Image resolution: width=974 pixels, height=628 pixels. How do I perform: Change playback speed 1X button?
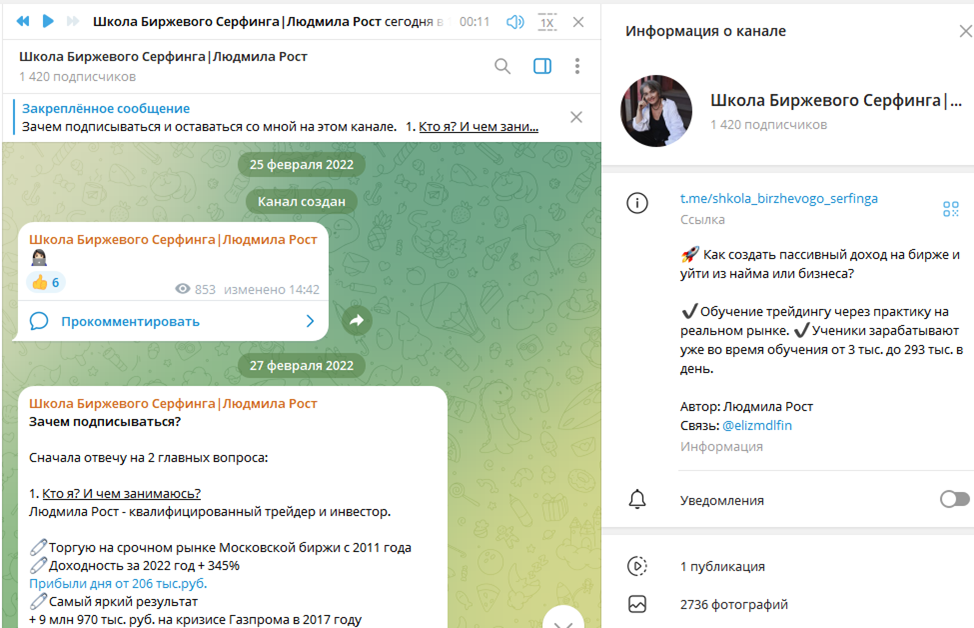547,23
